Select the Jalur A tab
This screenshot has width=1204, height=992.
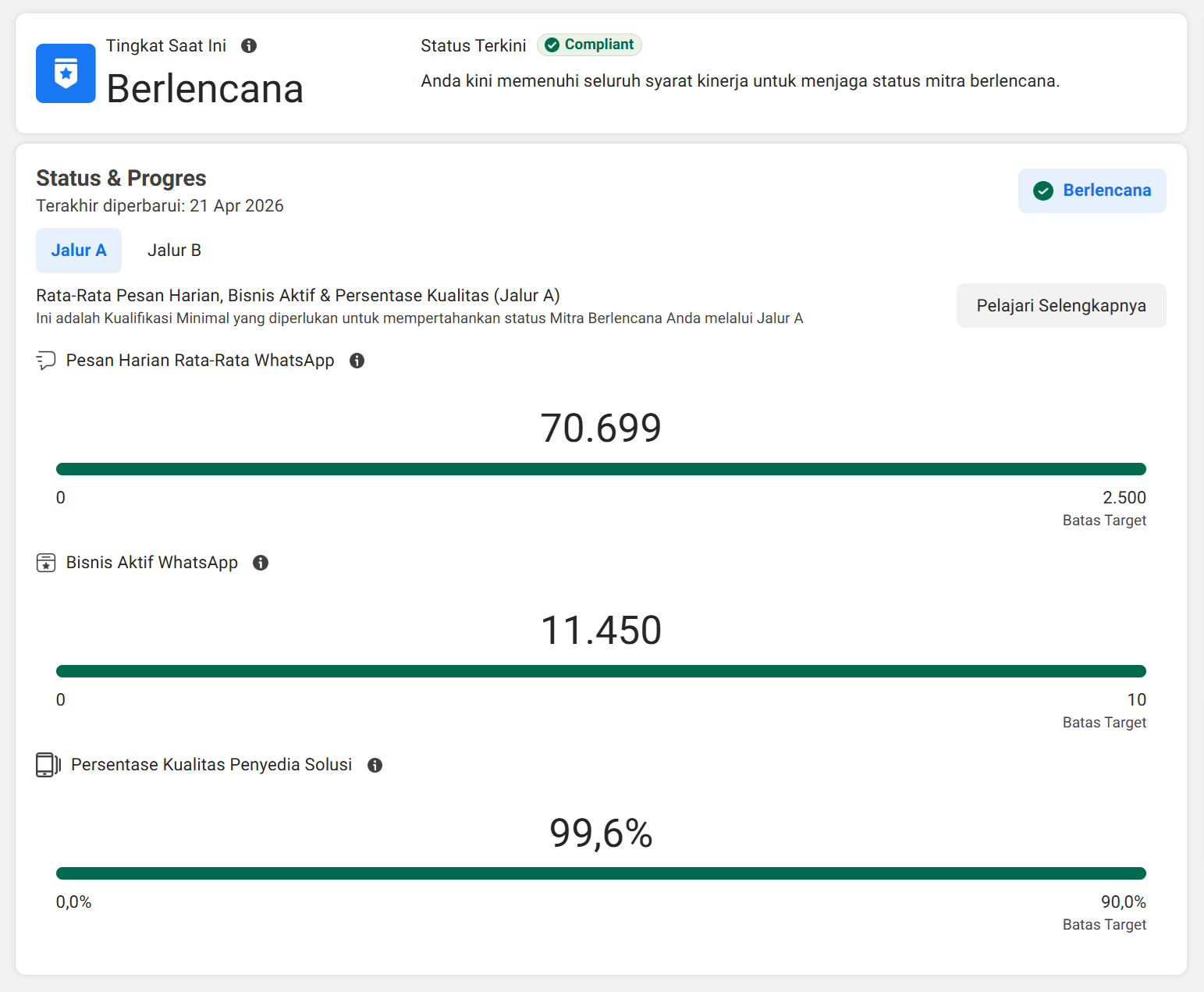tap(79, 250)
